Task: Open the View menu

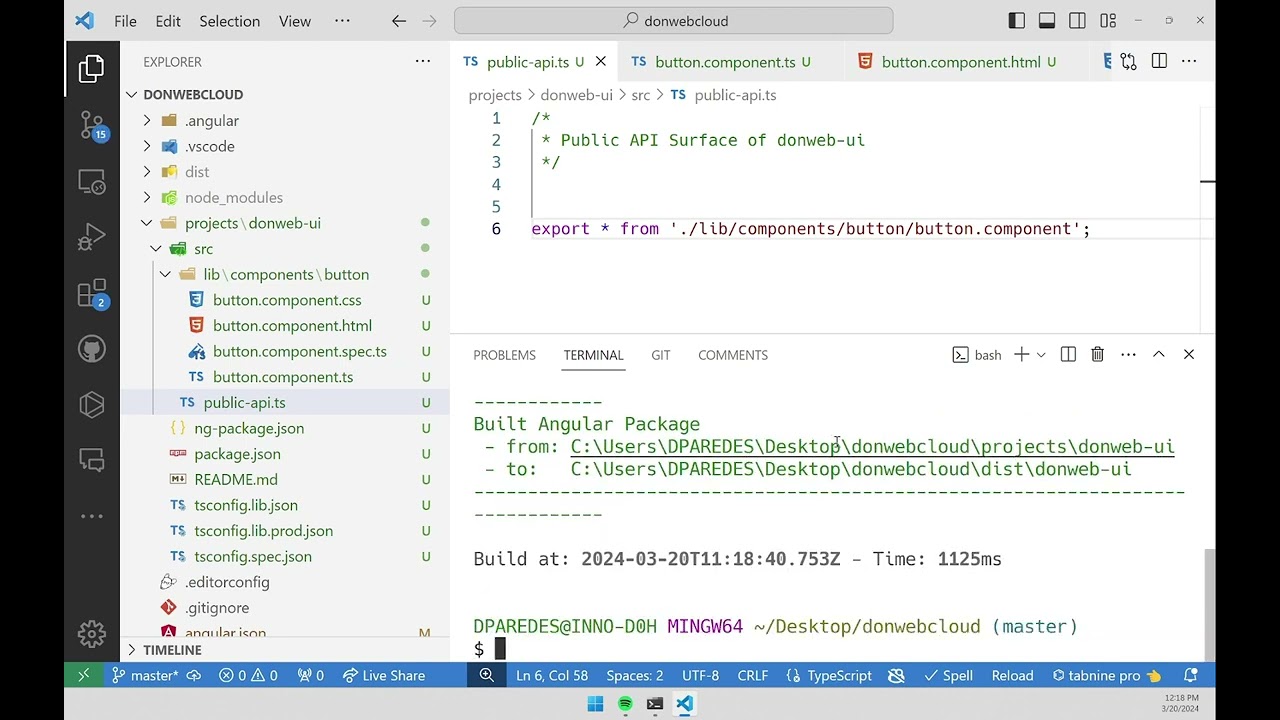Action: [x=294, y=21]
